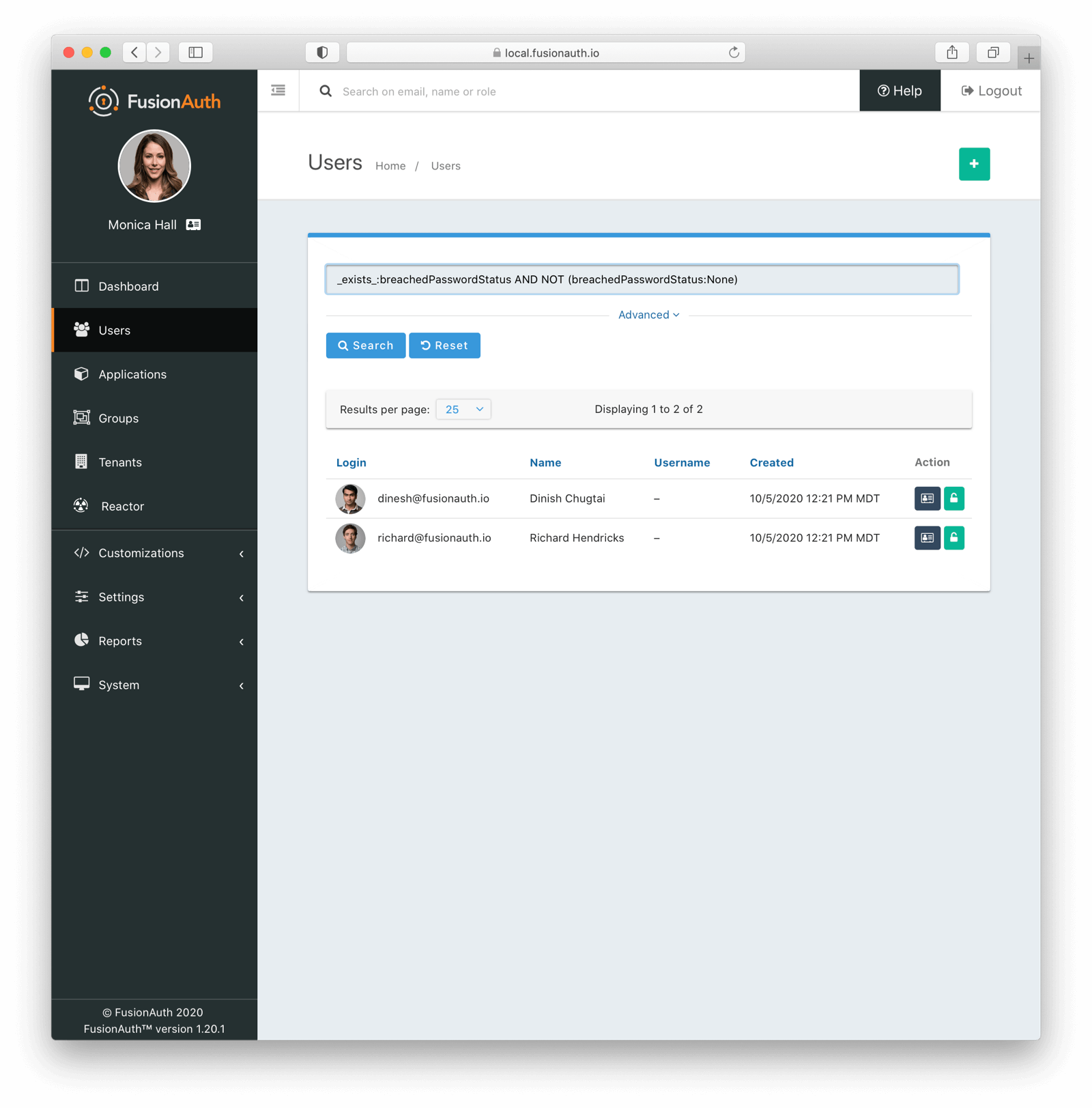
Task: Reload the page in Safari
Action: [x=734, y=53]
